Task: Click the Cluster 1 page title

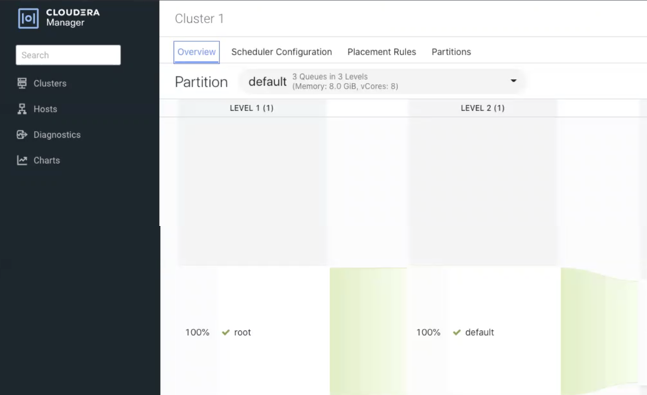Action: point(199,19)
